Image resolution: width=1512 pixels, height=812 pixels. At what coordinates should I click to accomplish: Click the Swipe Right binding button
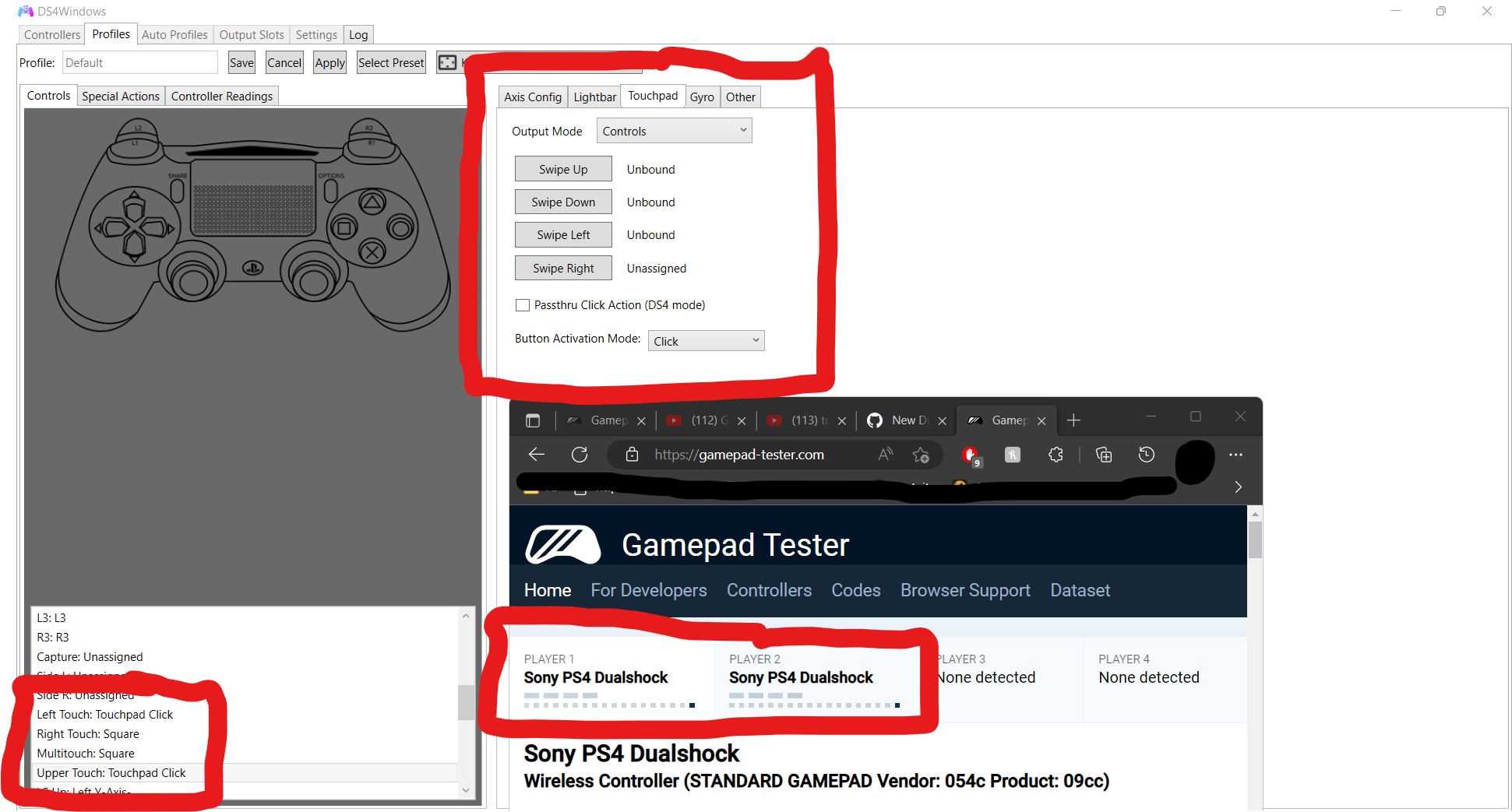[x=563, y=268]
